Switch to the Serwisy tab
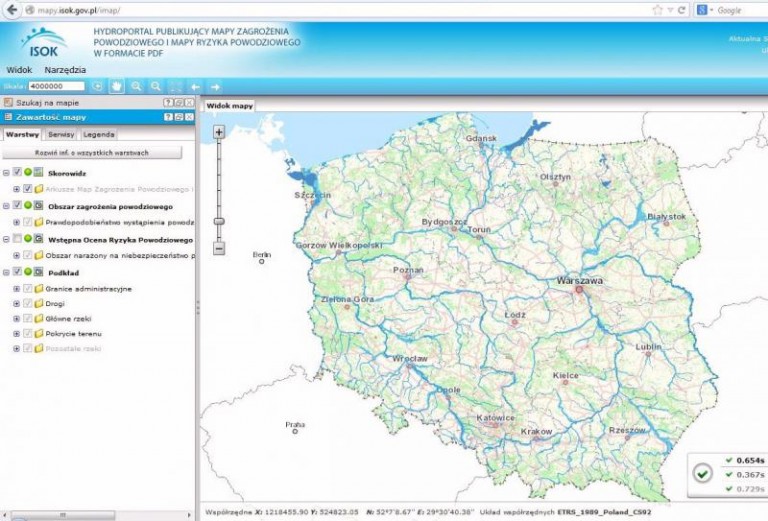The height and width of the screenshot is (521, 768). tap(61, 134)
